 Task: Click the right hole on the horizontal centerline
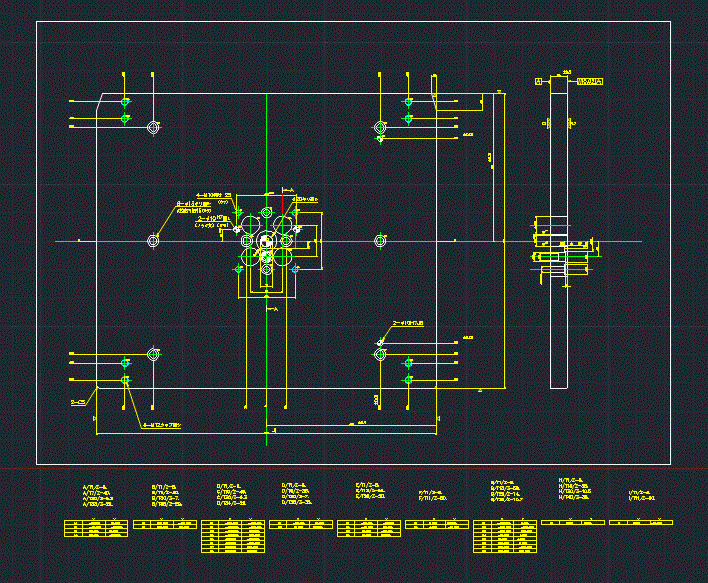(380, 240)
